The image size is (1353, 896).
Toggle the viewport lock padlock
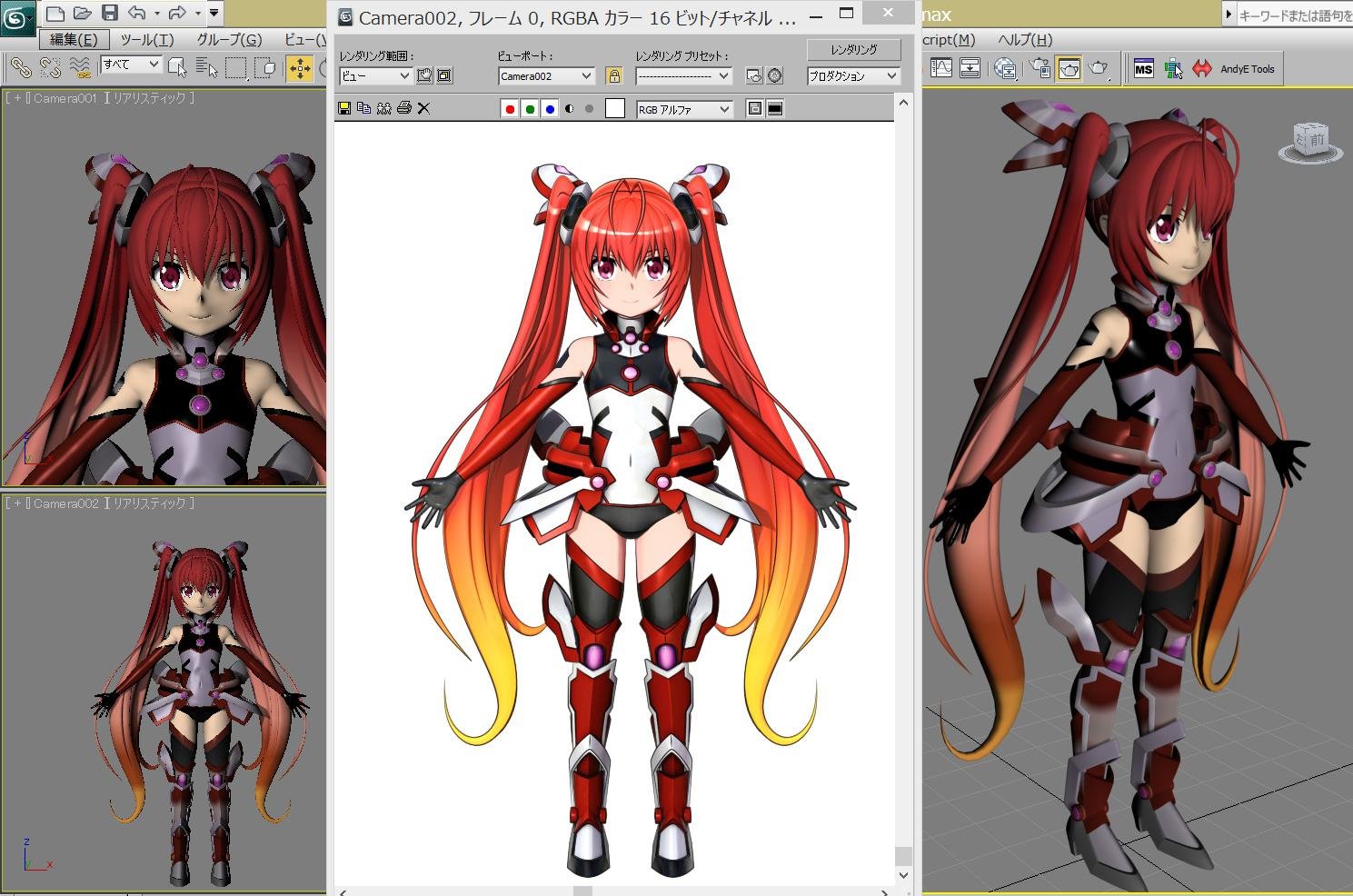(x=614, y=76)
